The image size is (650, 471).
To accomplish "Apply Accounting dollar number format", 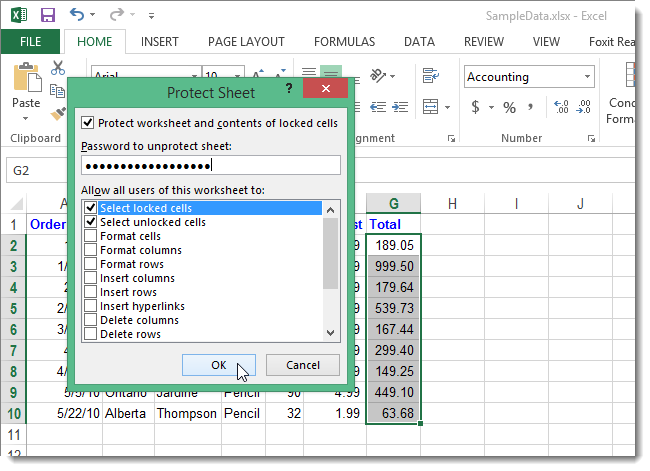I will [x=475, y=107].
